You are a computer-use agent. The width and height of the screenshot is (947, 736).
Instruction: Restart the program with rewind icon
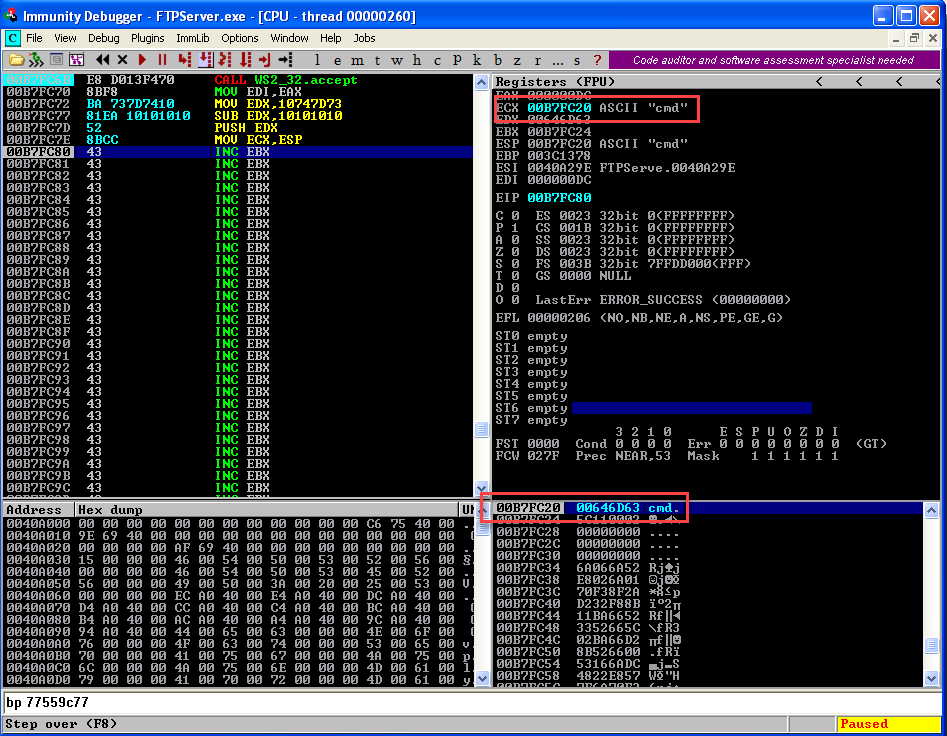103,60
